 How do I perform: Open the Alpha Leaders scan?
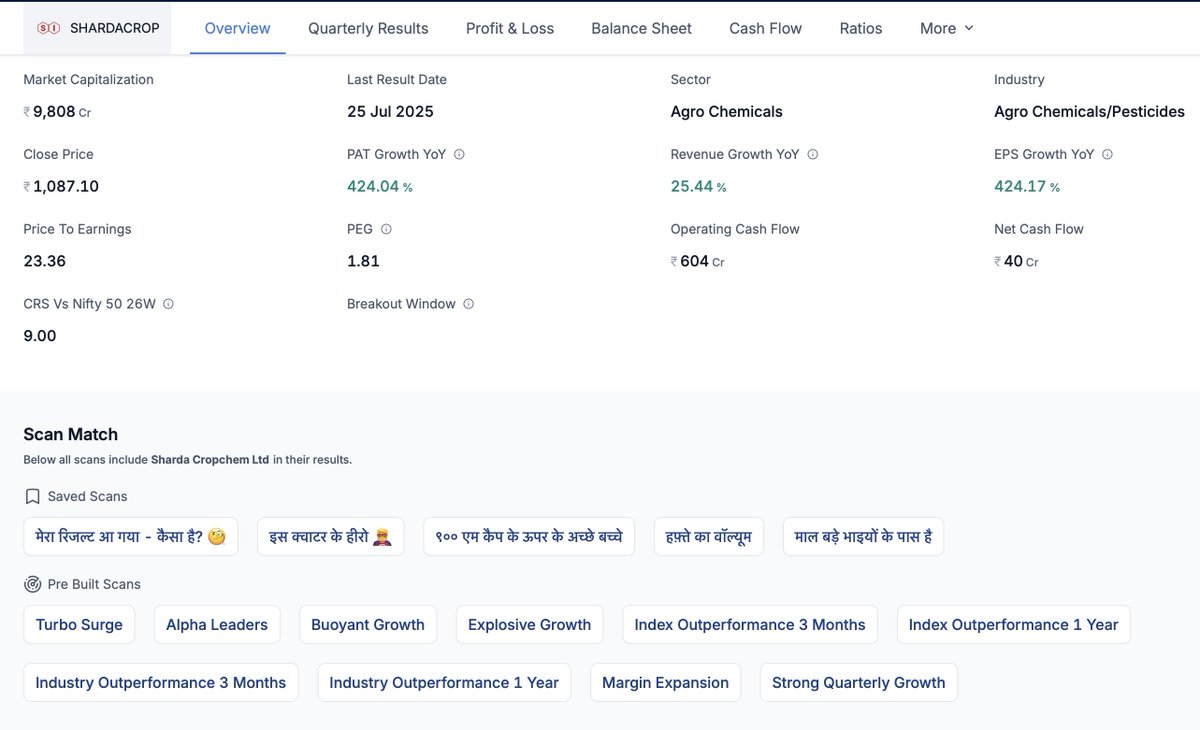[x=217, y=625]
